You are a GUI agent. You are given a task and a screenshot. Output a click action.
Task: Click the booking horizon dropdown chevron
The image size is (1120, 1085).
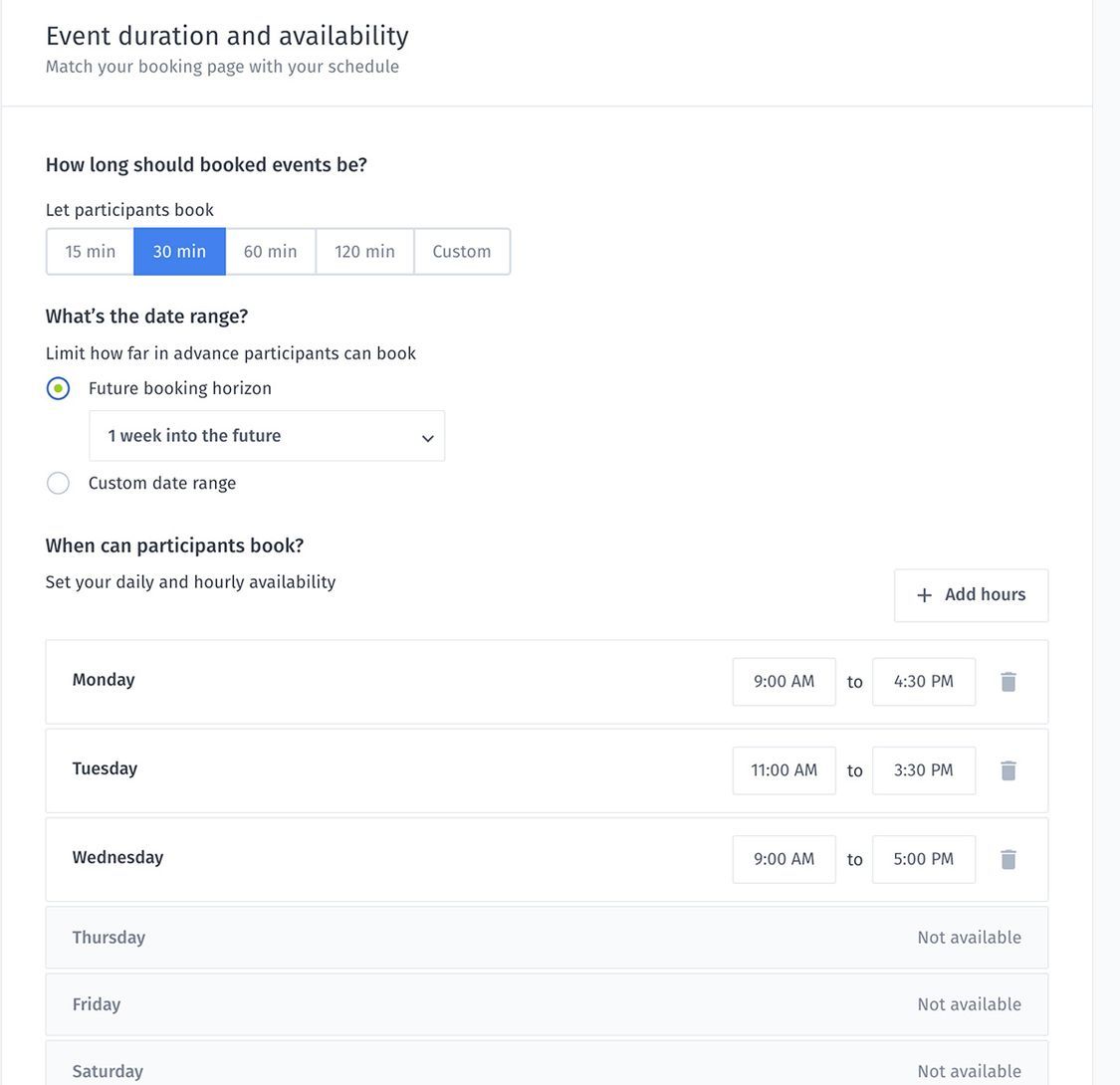[427, 438]
